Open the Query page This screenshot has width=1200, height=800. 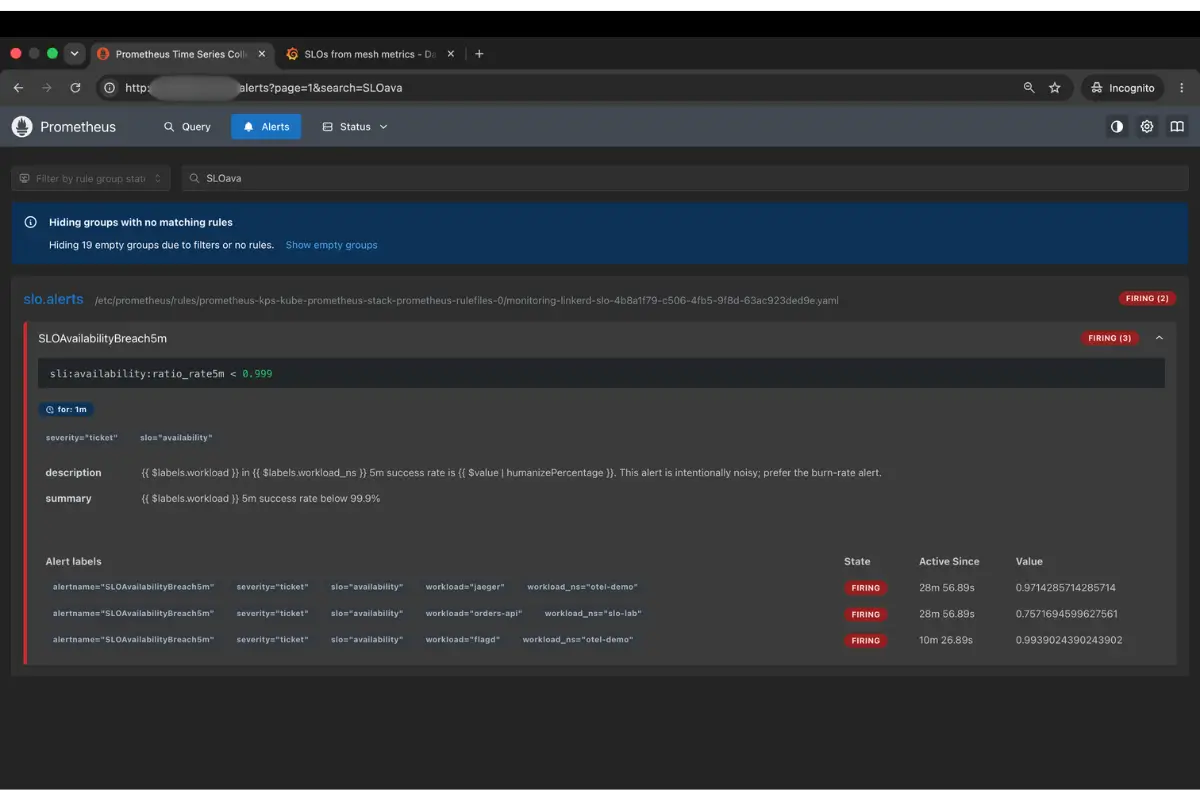pyautogui.click(x=187, y=127)
